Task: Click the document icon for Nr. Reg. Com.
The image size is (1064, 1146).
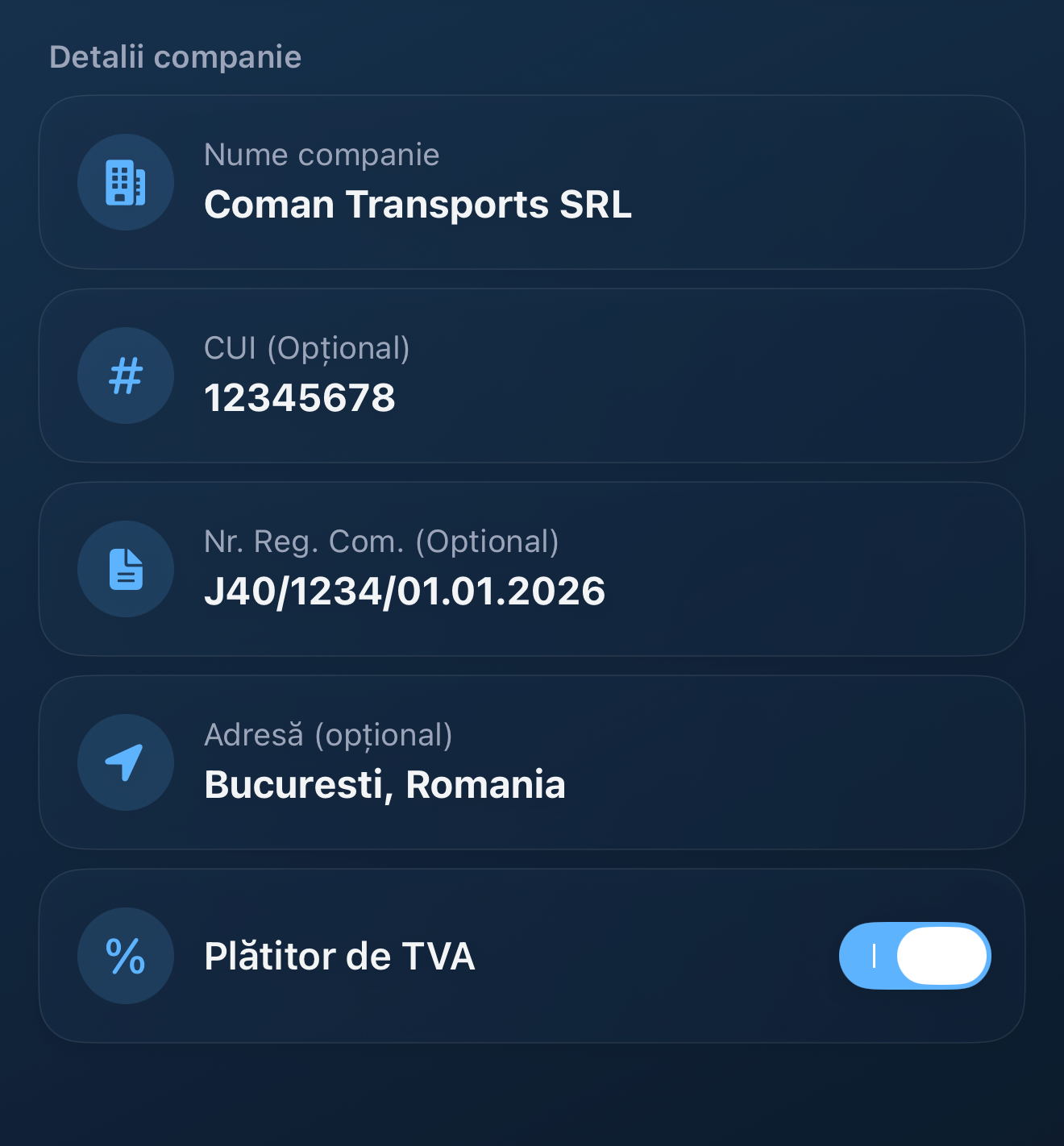Action: point(126,569)
